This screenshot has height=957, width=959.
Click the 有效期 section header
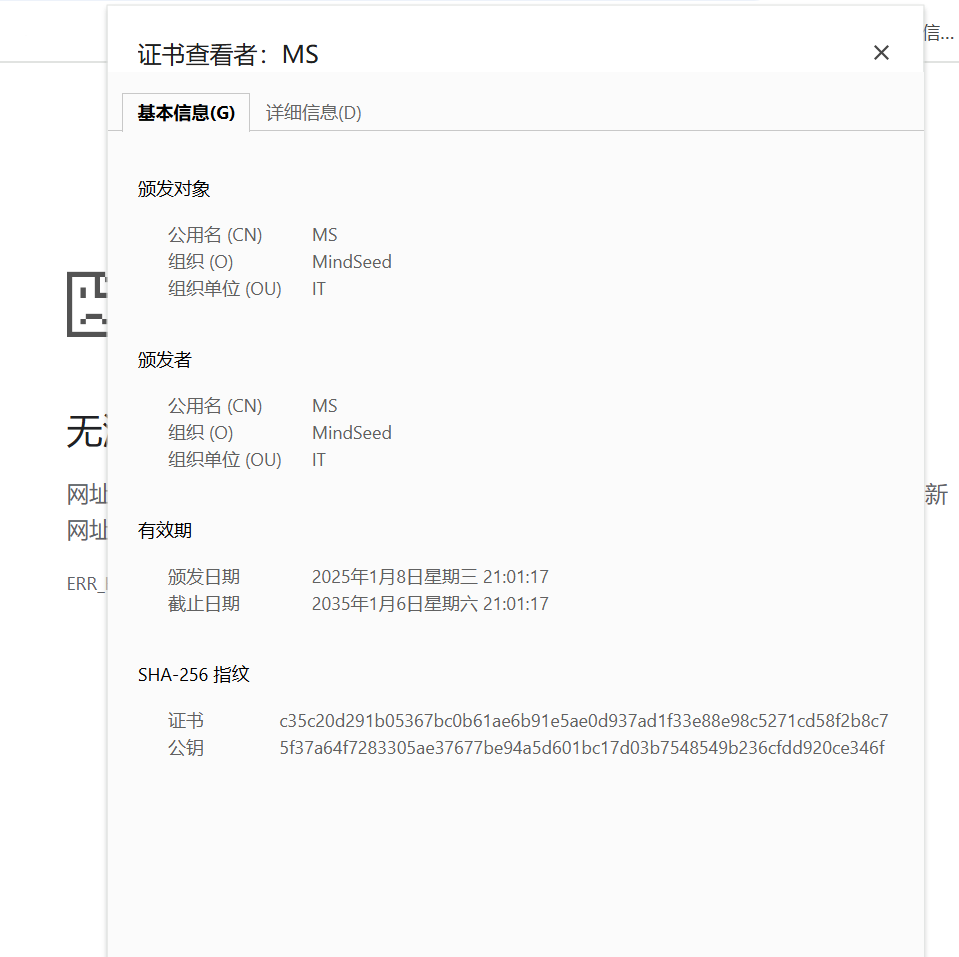[164, 530]
